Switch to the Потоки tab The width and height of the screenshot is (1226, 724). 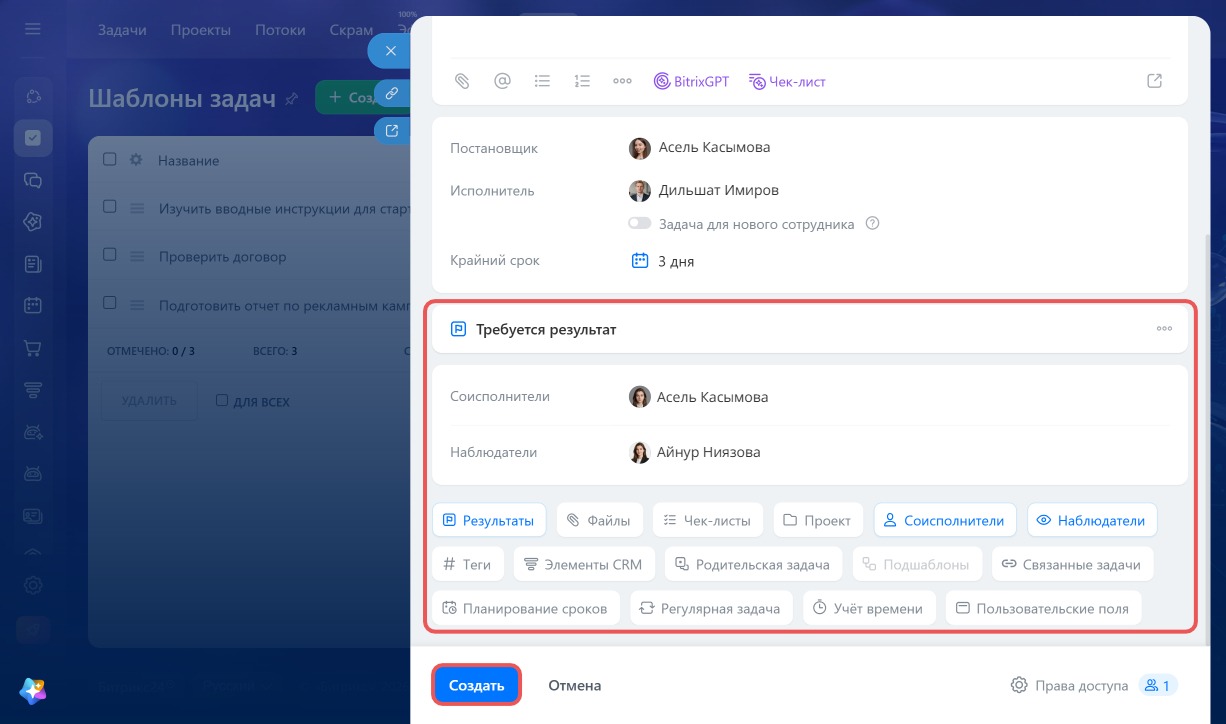[280, 30]
